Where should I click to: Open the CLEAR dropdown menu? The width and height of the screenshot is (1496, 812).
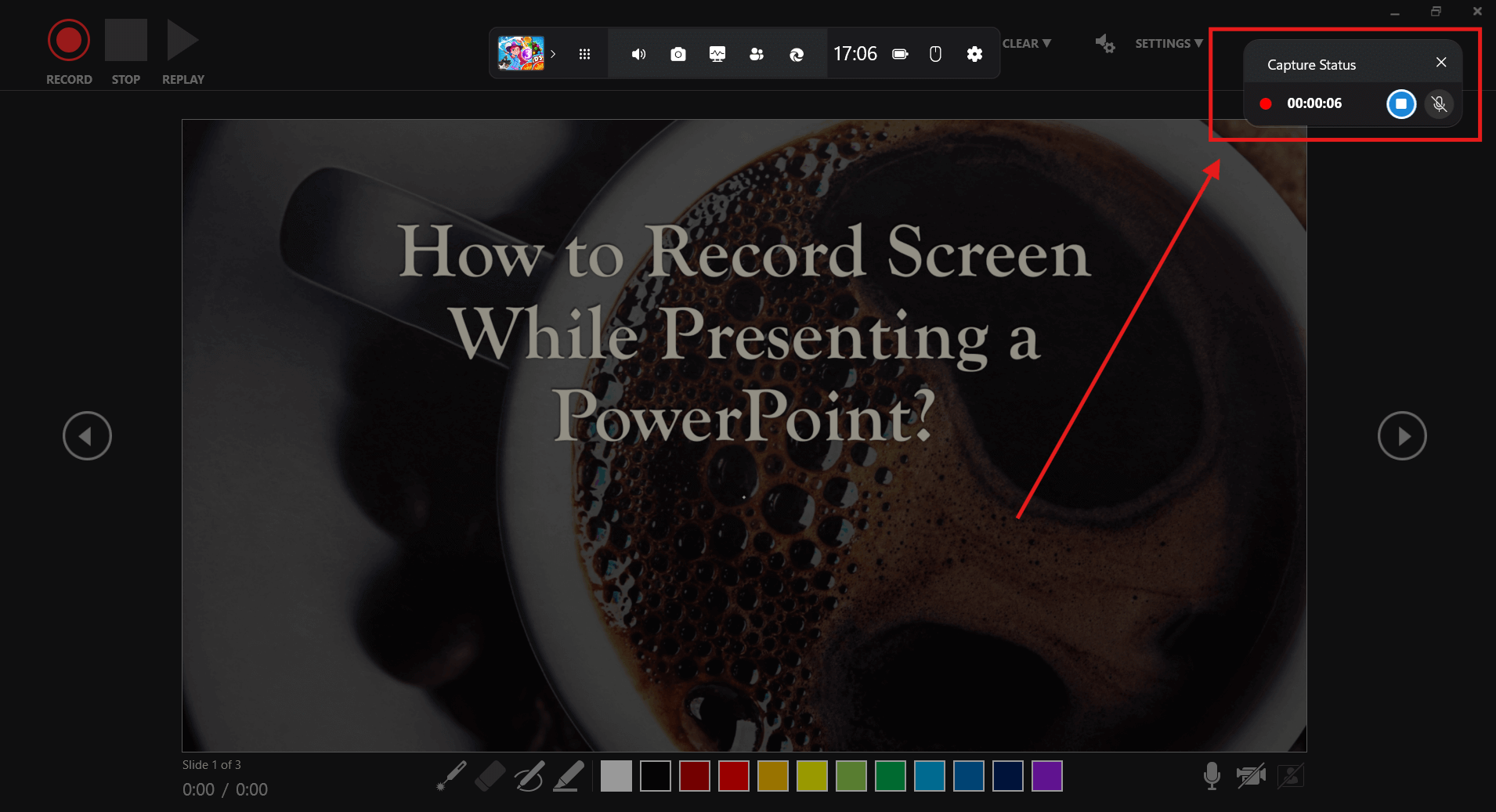click(x=1027, y=44)
